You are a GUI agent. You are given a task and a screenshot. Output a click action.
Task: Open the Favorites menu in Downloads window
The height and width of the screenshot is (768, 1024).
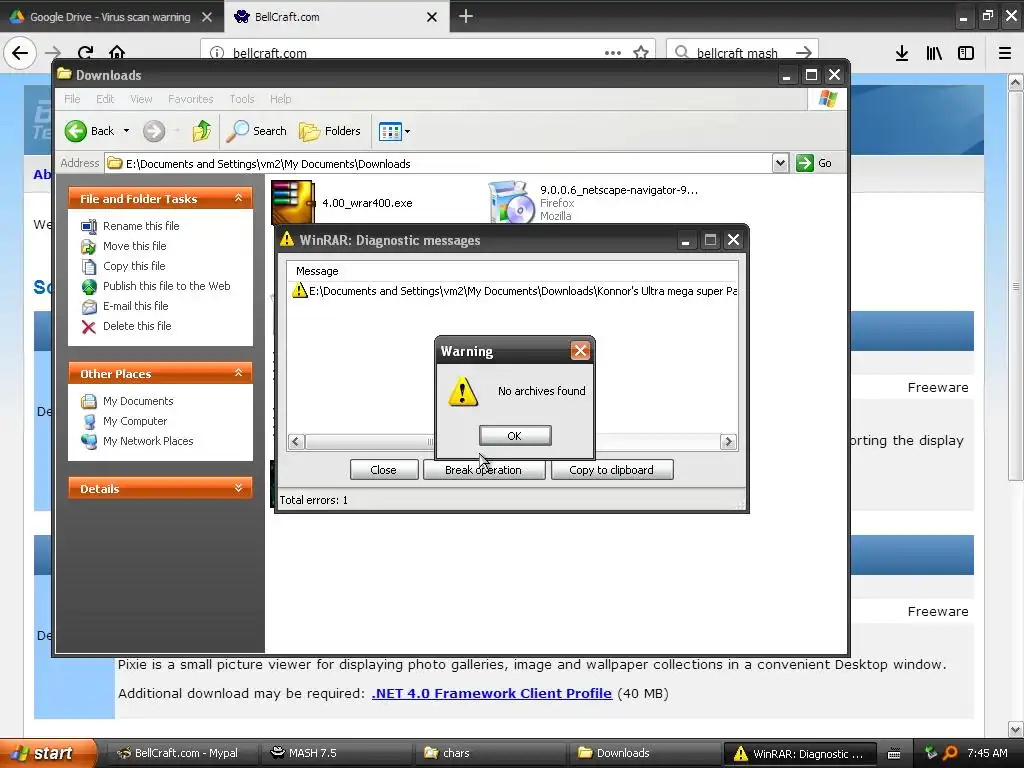tap(191, 99)
